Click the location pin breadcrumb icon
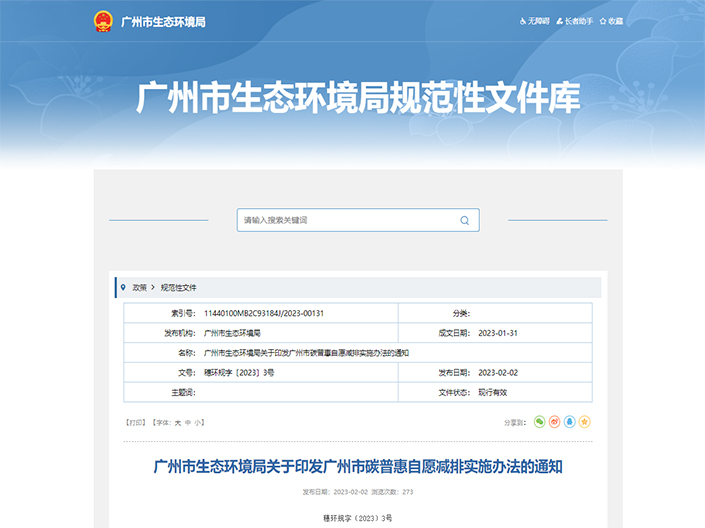Screen dimensions: 705x528 click(x=123, y=287)
